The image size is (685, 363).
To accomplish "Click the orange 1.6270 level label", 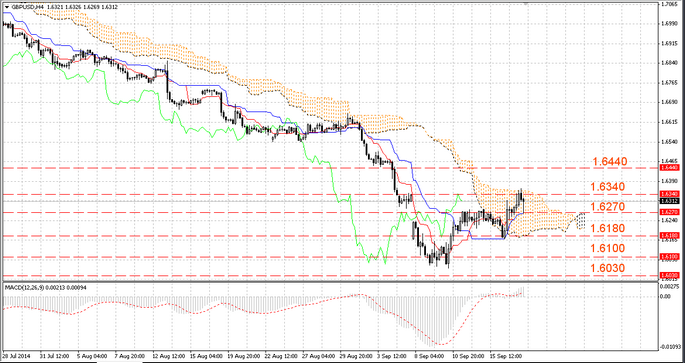I will tap(608, 206).
